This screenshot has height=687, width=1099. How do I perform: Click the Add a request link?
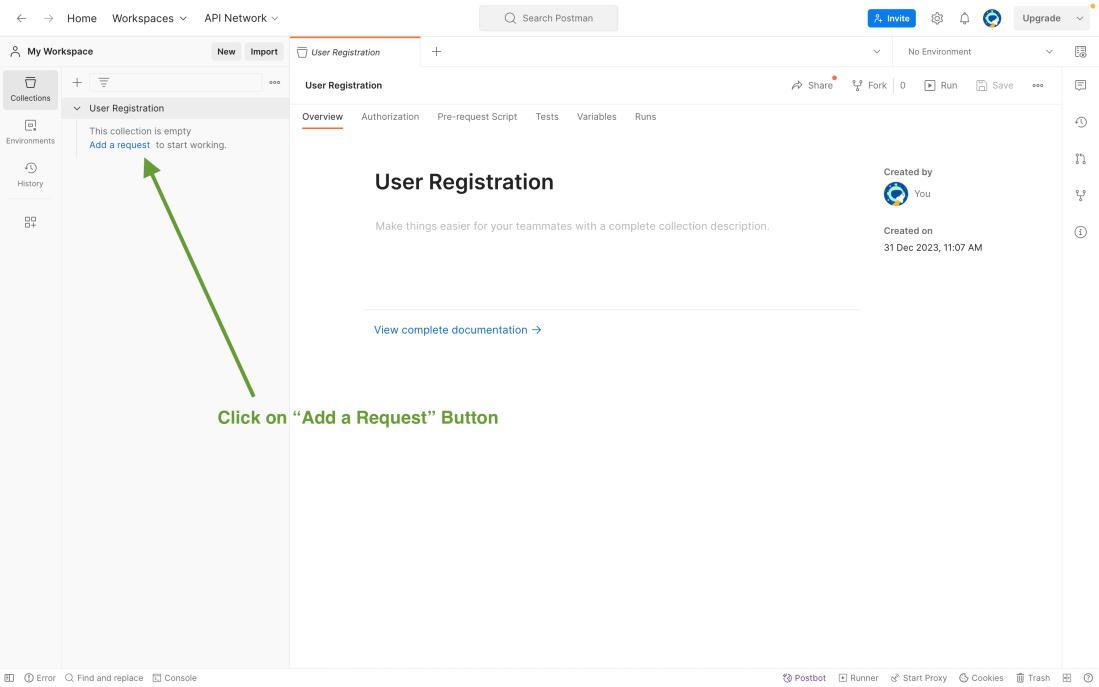pos(119,145)
